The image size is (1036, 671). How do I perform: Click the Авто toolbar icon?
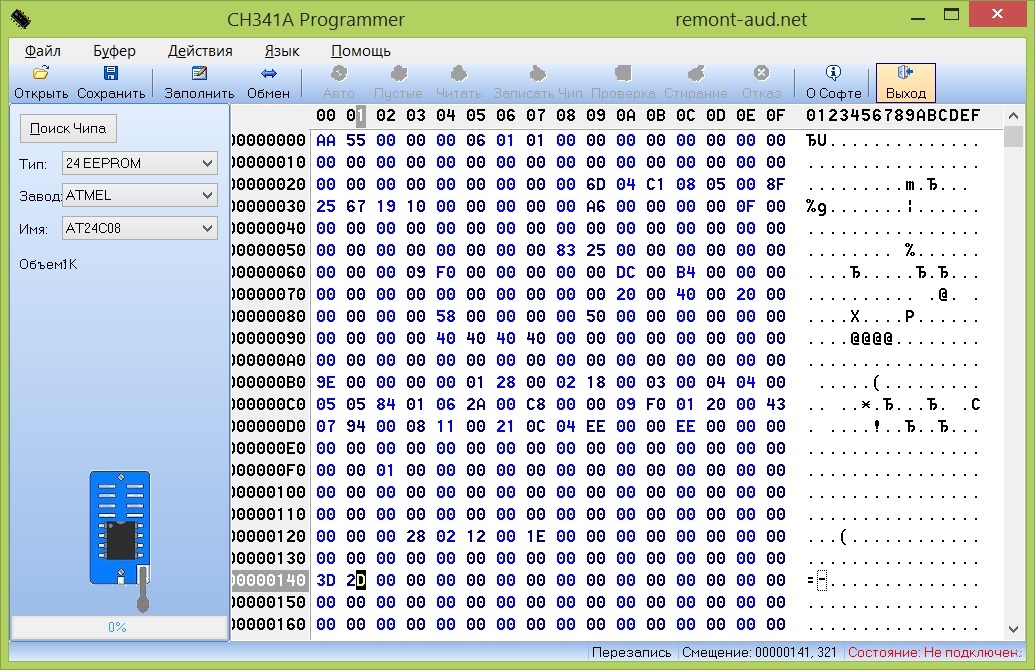pyautogui.click(x=339, y=74)
